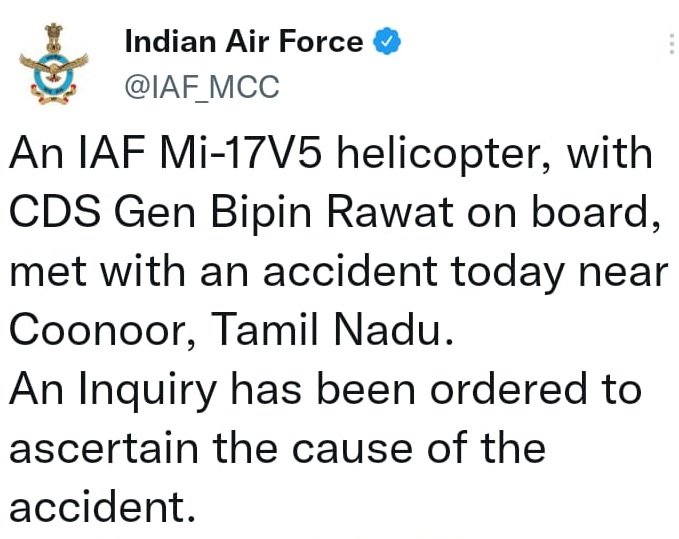Click the tweet's last word "accident."

click(x=101, y=507)
